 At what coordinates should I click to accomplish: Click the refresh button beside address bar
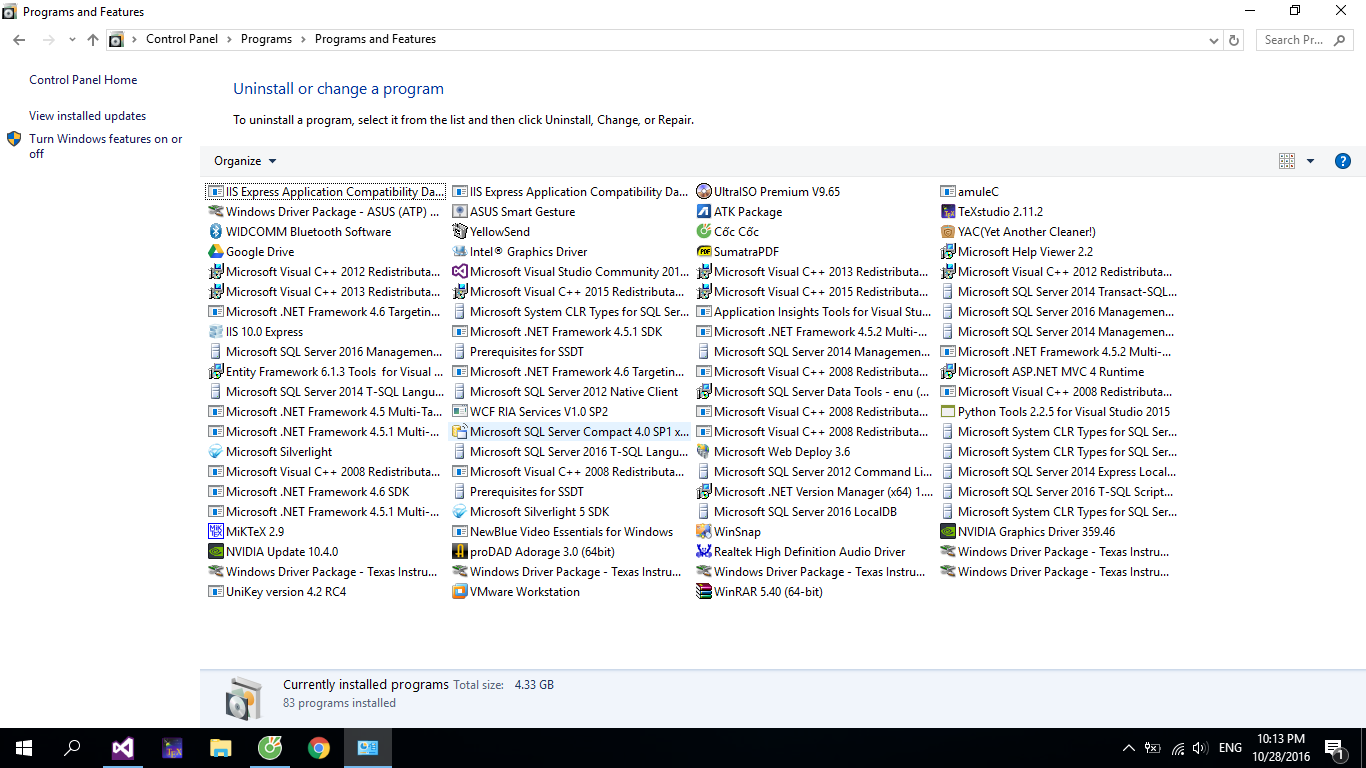click(x=1234, y=40)
